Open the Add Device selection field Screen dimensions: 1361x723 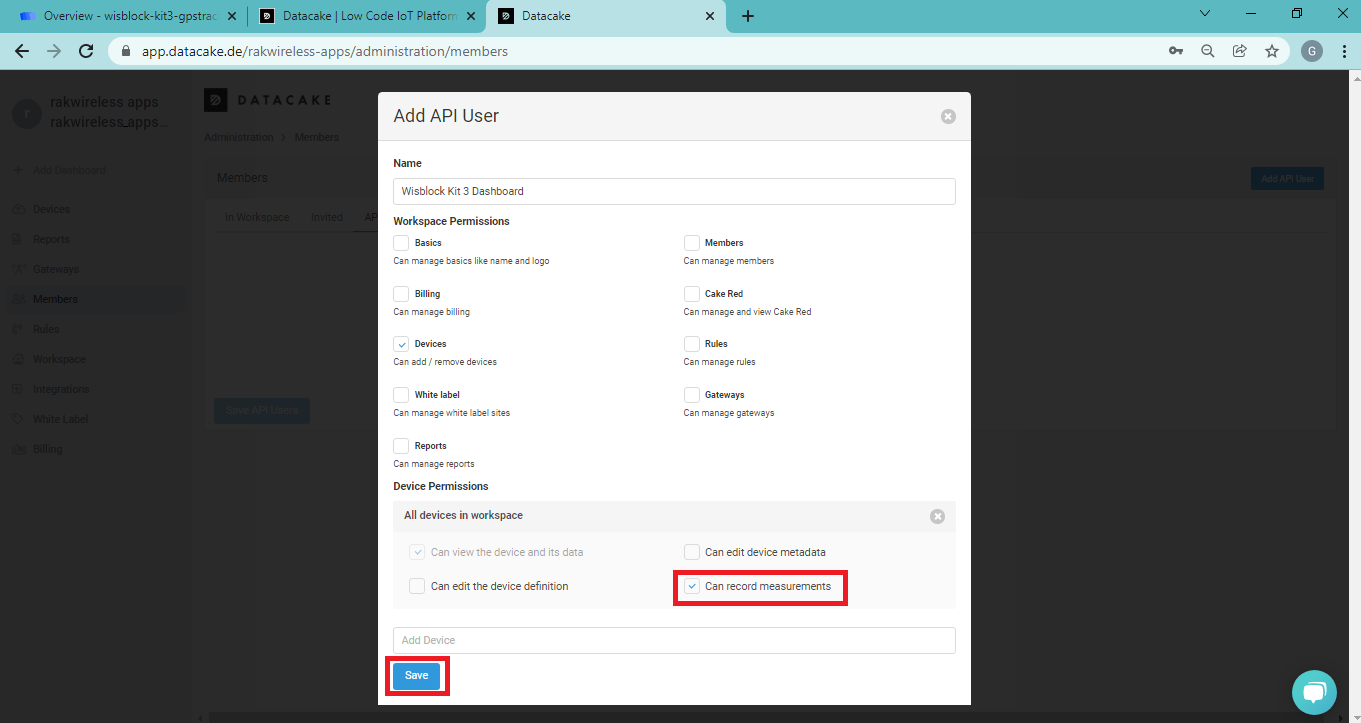coord(674,640)
